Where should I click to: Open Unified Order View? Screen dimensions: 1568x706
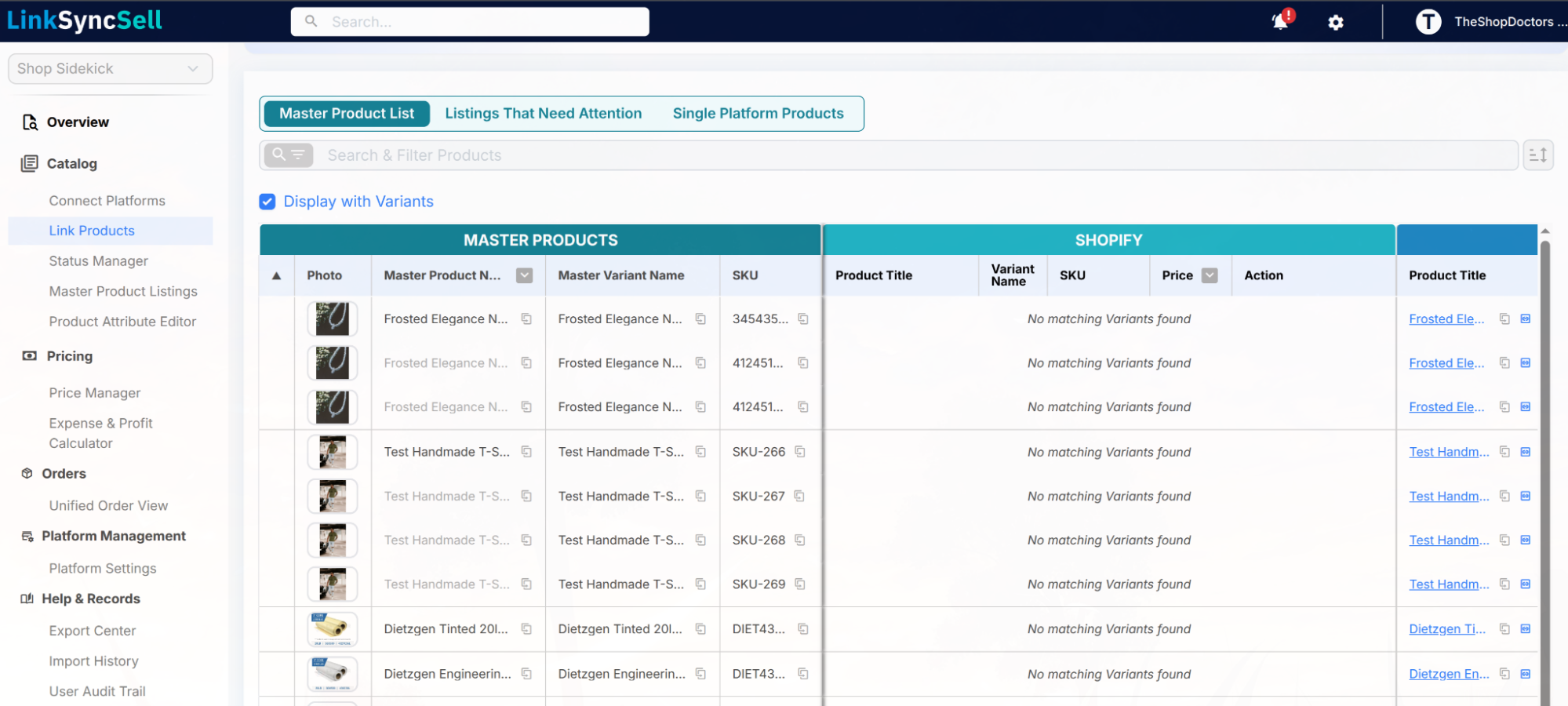pos(108,506)
